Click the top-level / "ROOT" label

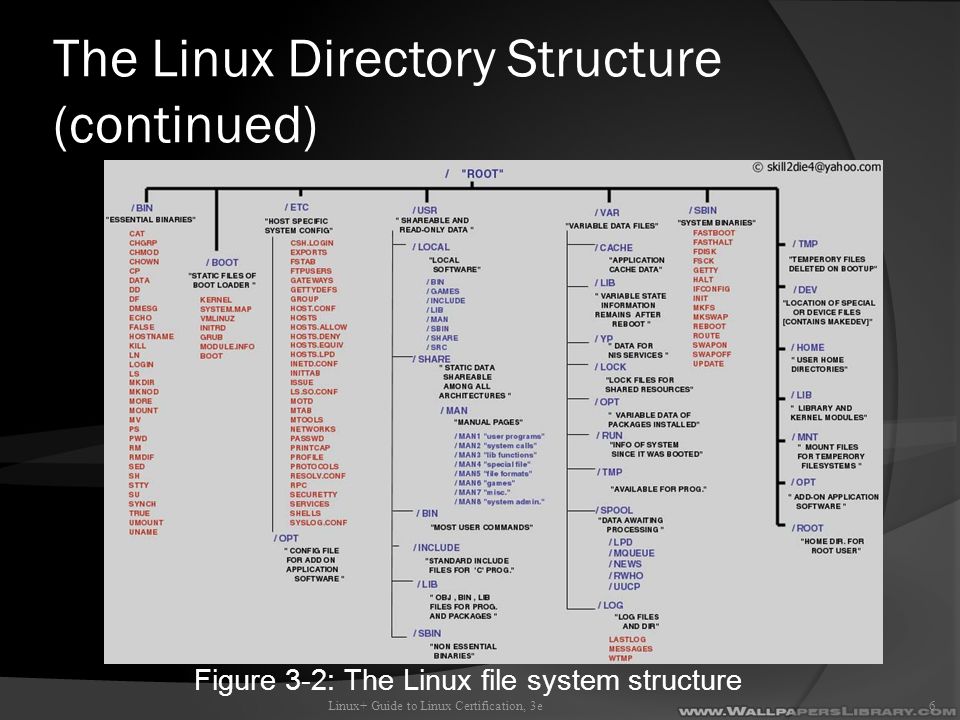[474, 174]
